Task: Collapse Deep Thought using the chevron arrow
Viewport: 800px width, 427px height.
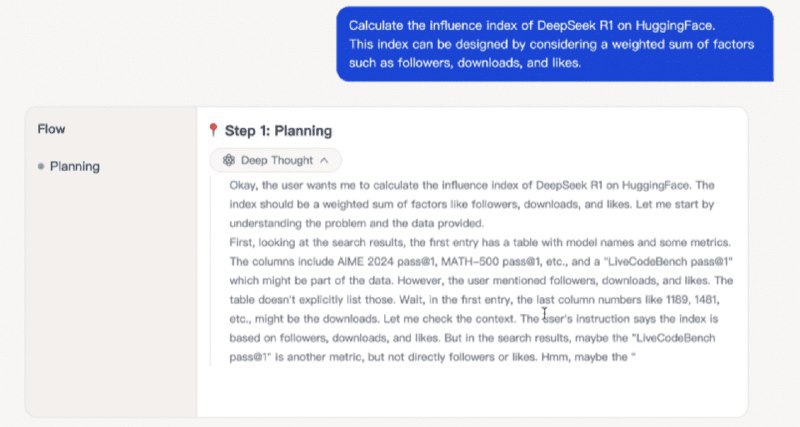Action: tap(325, 160)
